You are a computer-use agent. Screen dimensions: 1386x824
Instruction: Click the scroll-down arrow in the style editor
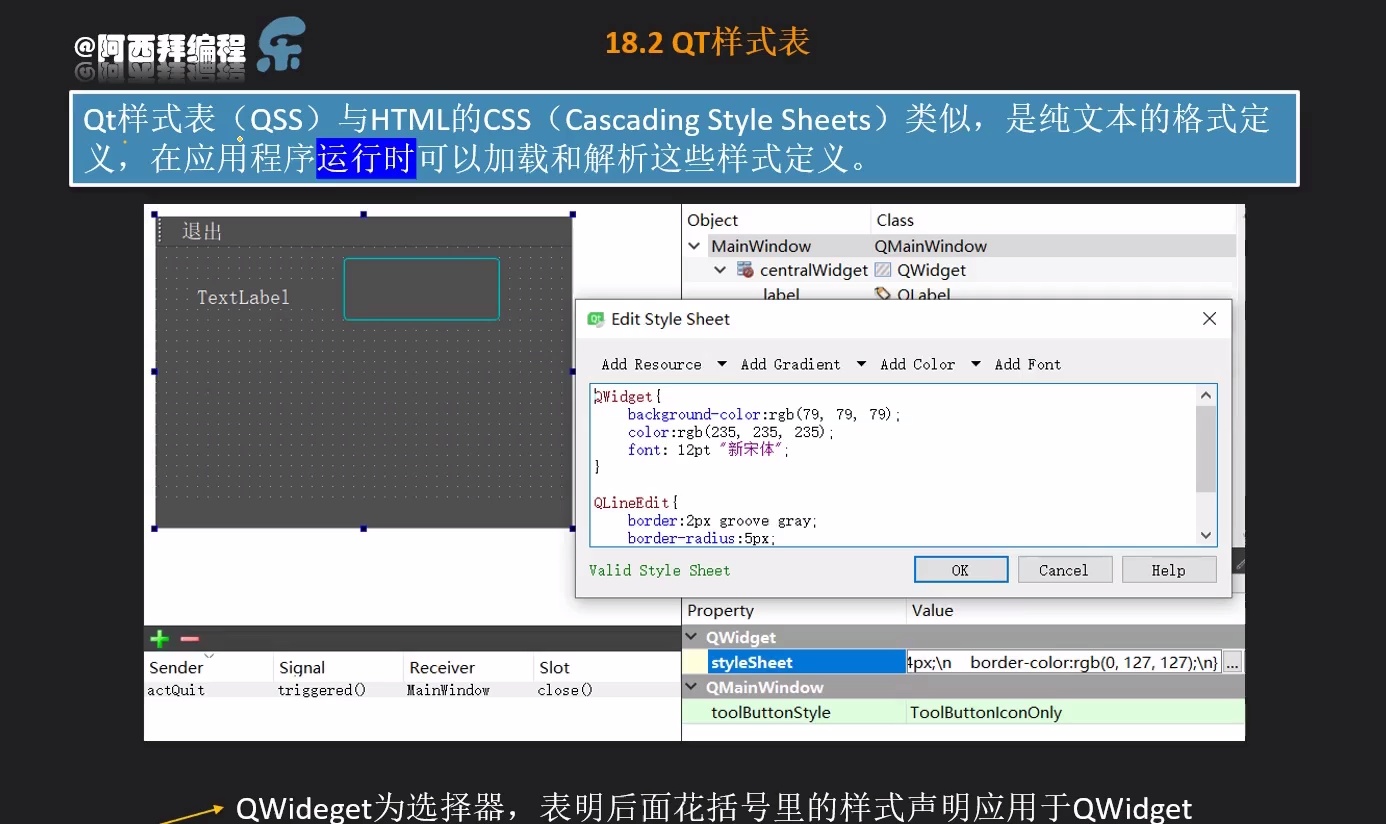1205,535
